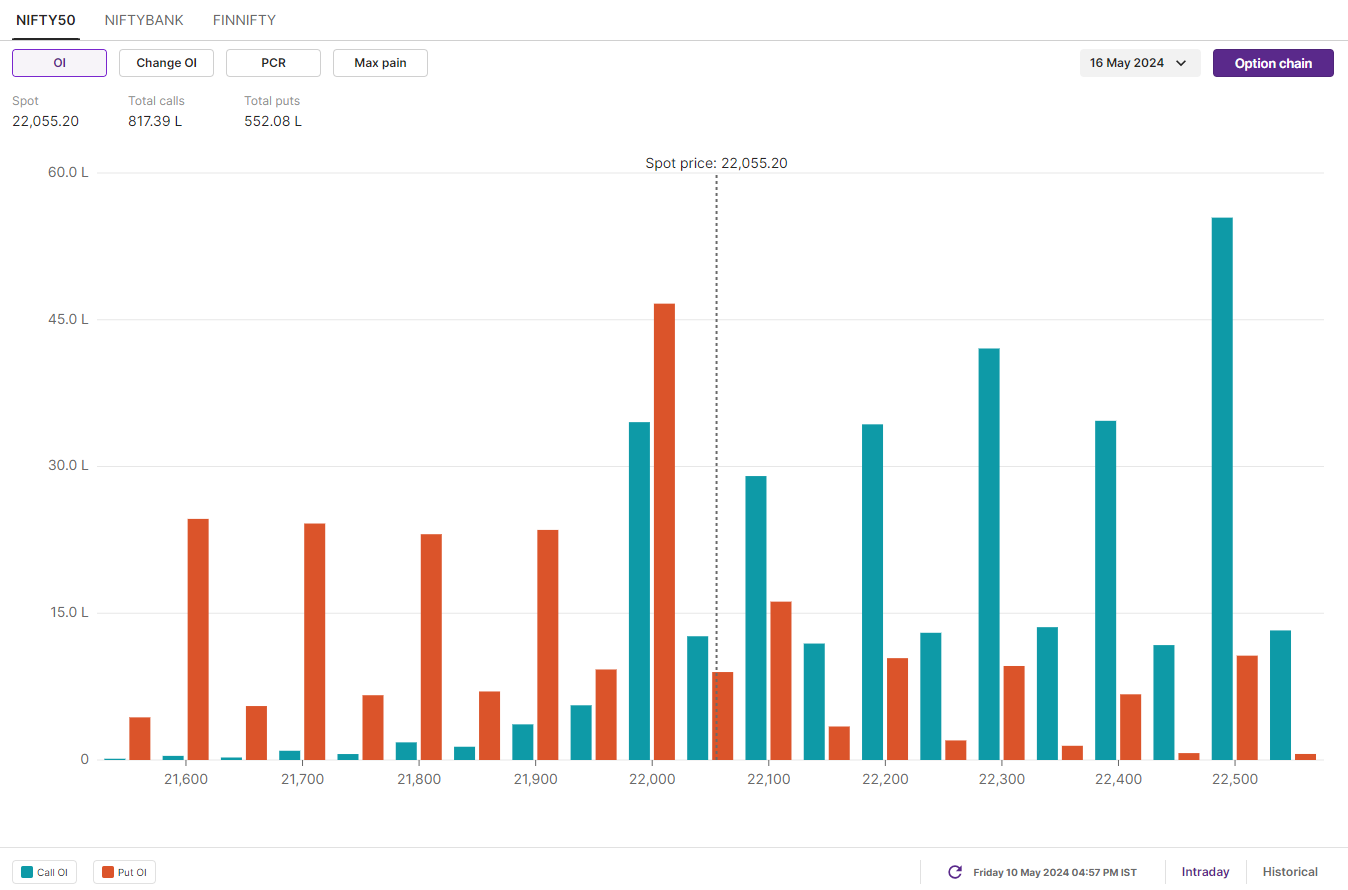Click the 21,700 put OI bar
Viewport: 1348px width, 890px height.
pos(314,641)
